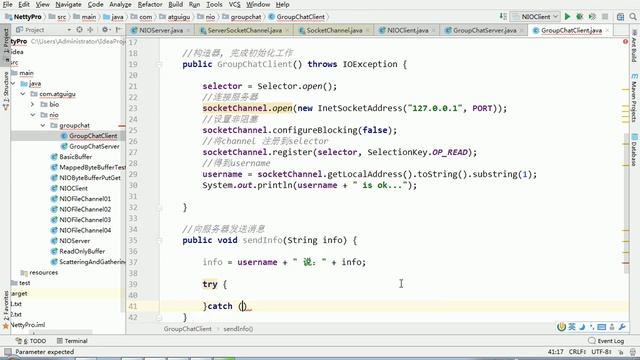
Task: Select BasicBuffer in the project tree
Action: [76, 157]
